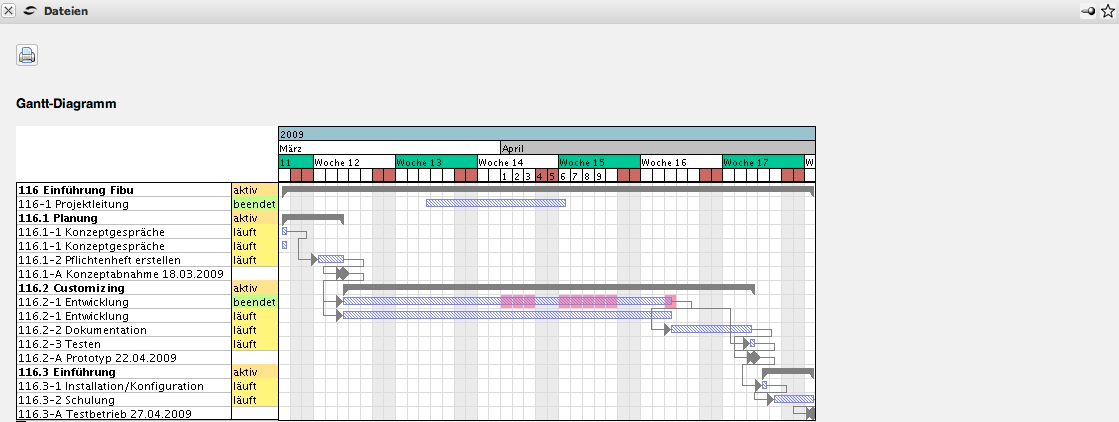The height and width of the screenshot is (422, 1119).
Task: Click the Prototyp 22.04.2009 milestone diamond
Action: pyautogui.click(x=753, y=357)
